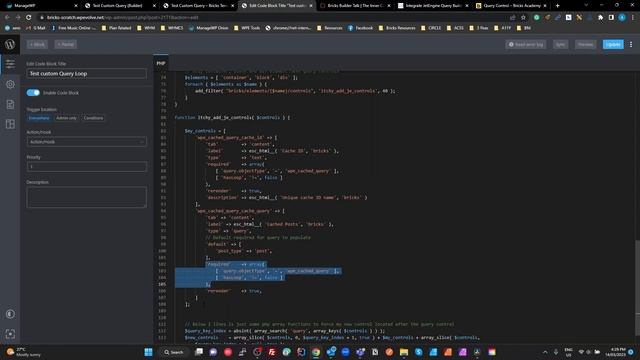Open the Bricks Resources bookmark folder

coord(396,28)
